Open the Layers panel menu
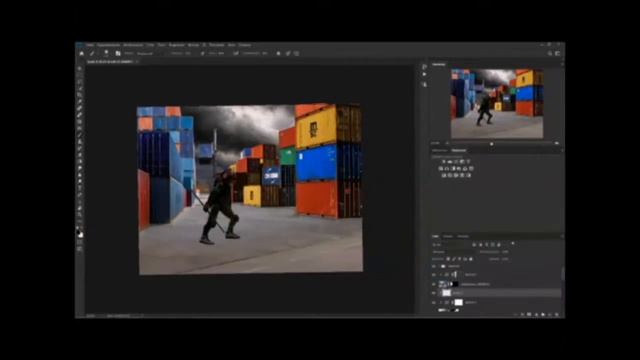The width and height of the screenshot is (640, 360). (x=562, y=236)
